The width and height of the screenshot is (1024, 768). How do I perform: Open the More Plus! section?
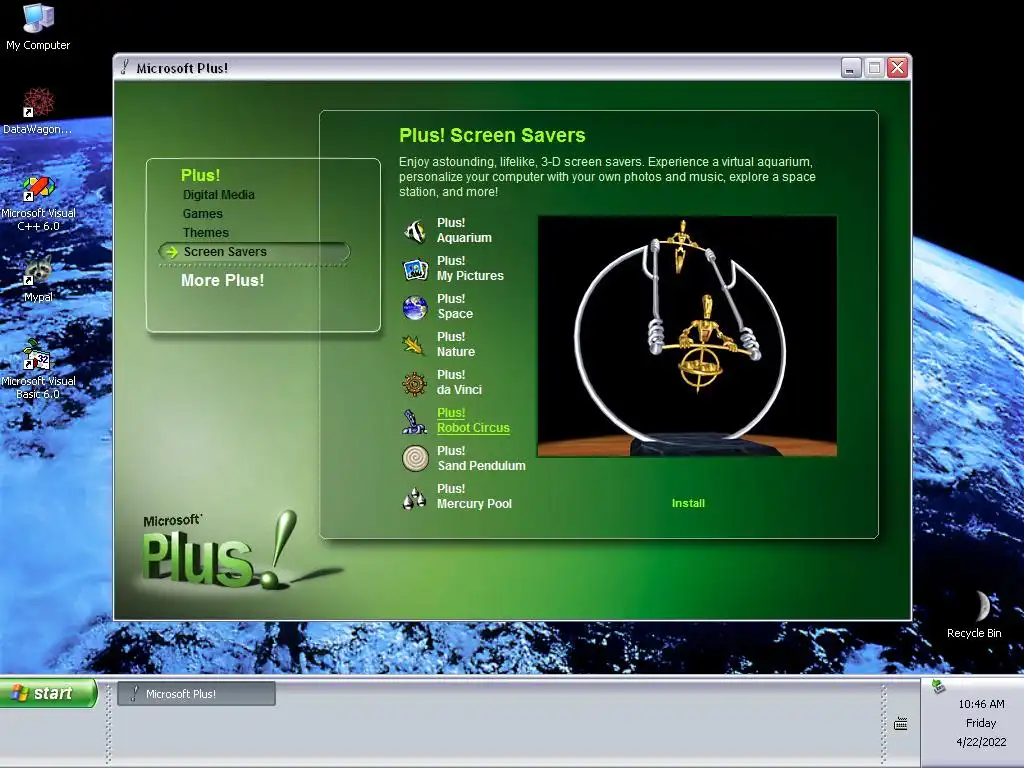click(x=223, y=280)
